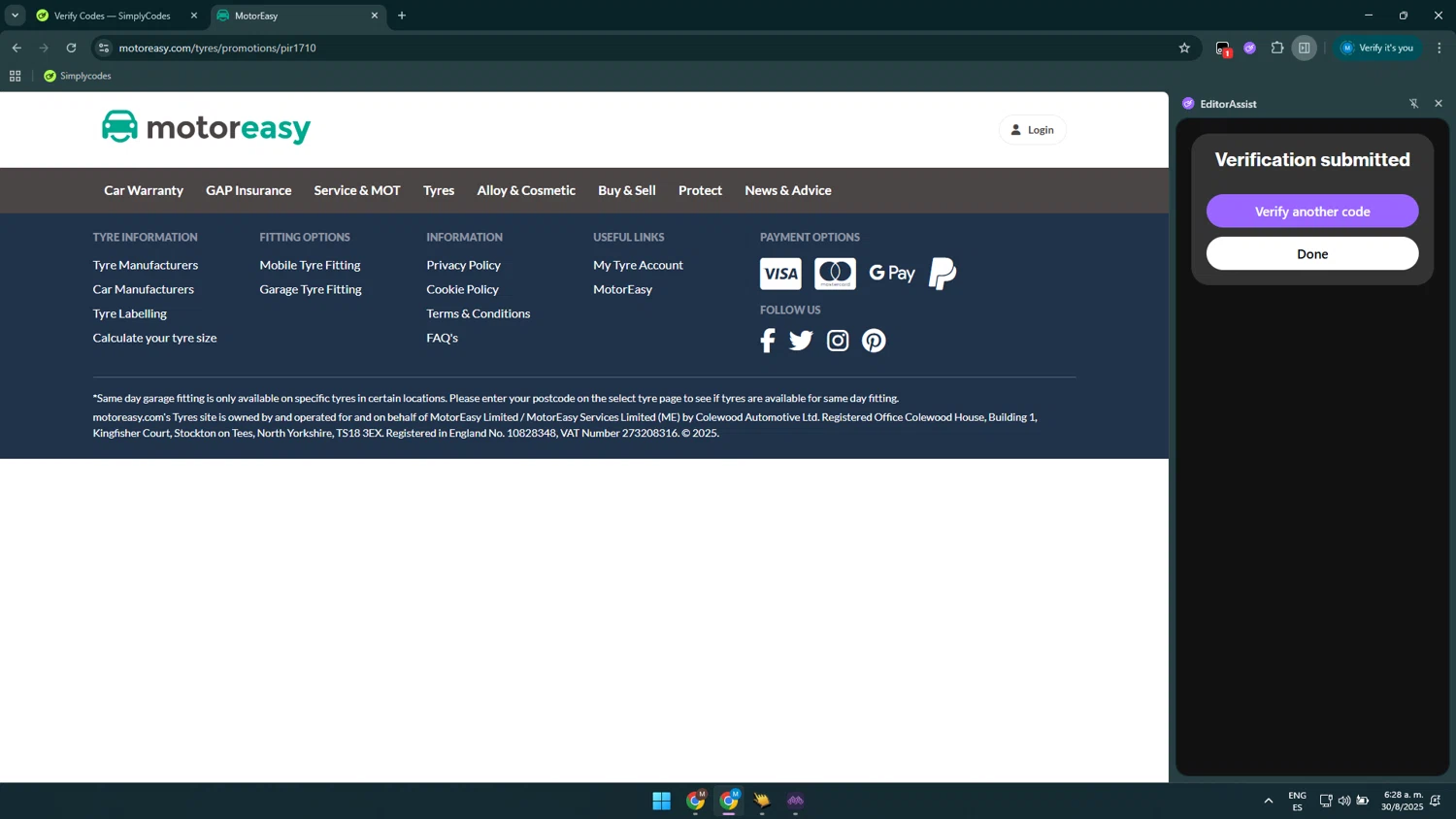View site information icon in address bar
The image size is (1456, 819).
point(104,48)
